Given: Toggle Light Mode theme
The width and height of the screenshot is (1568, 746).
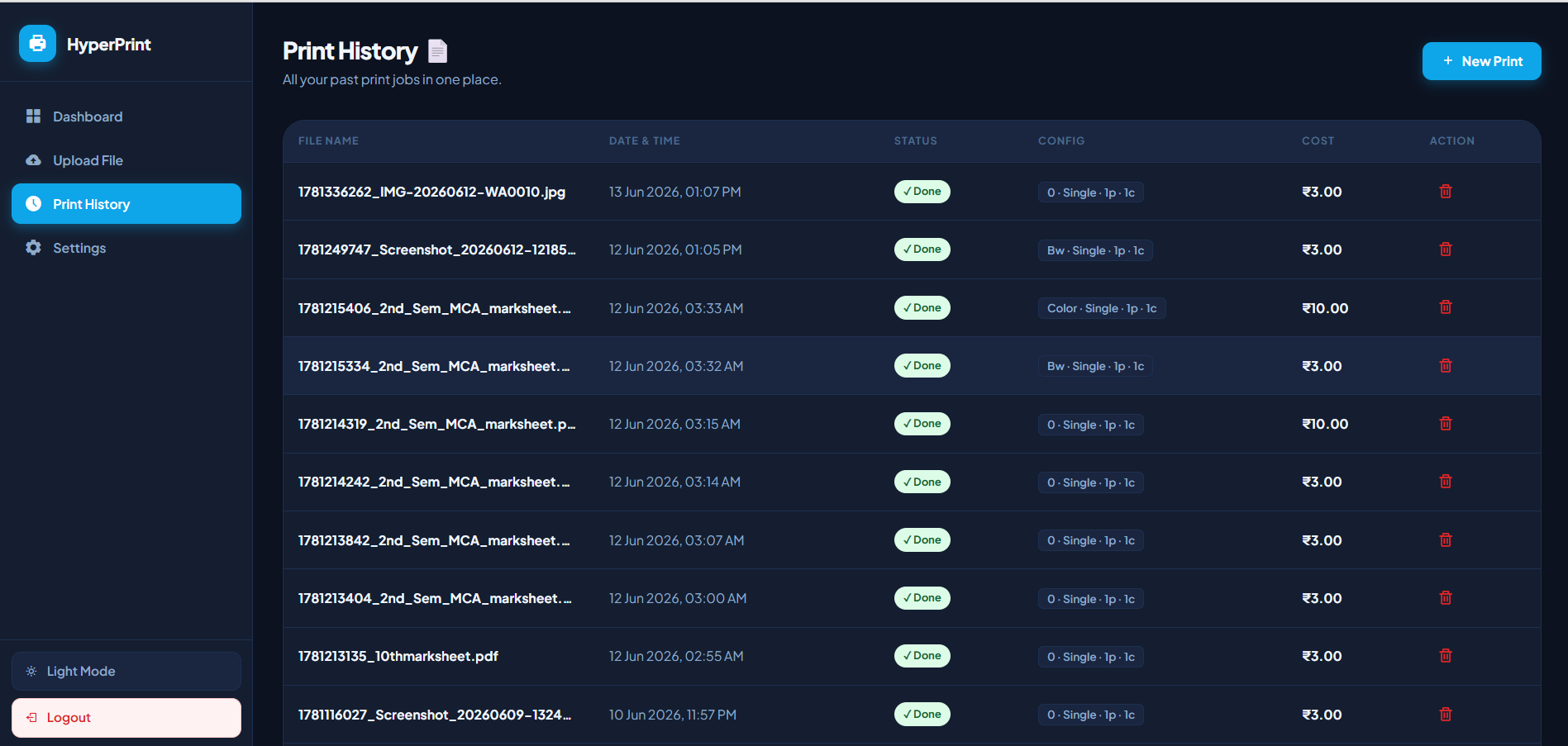Looking at the screenshot, I should 126,672.
